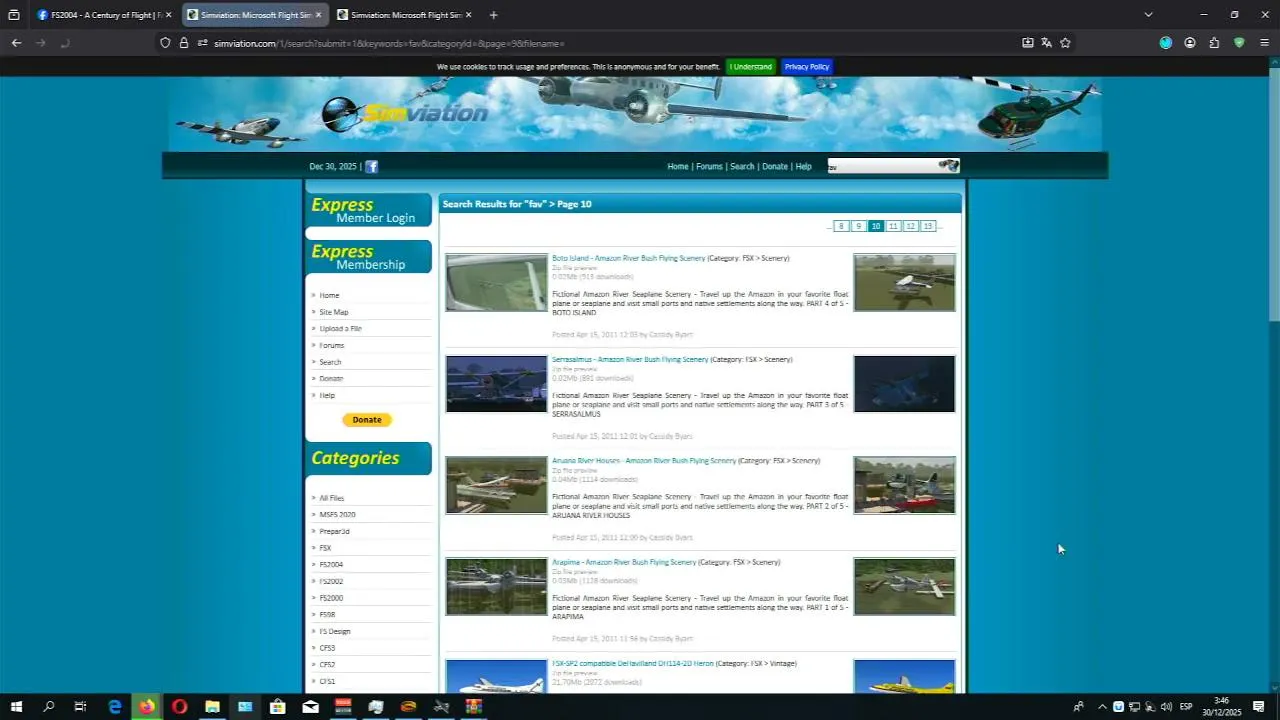Click the volume speaker icon in the system tray
Viewport: 1280px width, 720px height.
point(1166,707)
